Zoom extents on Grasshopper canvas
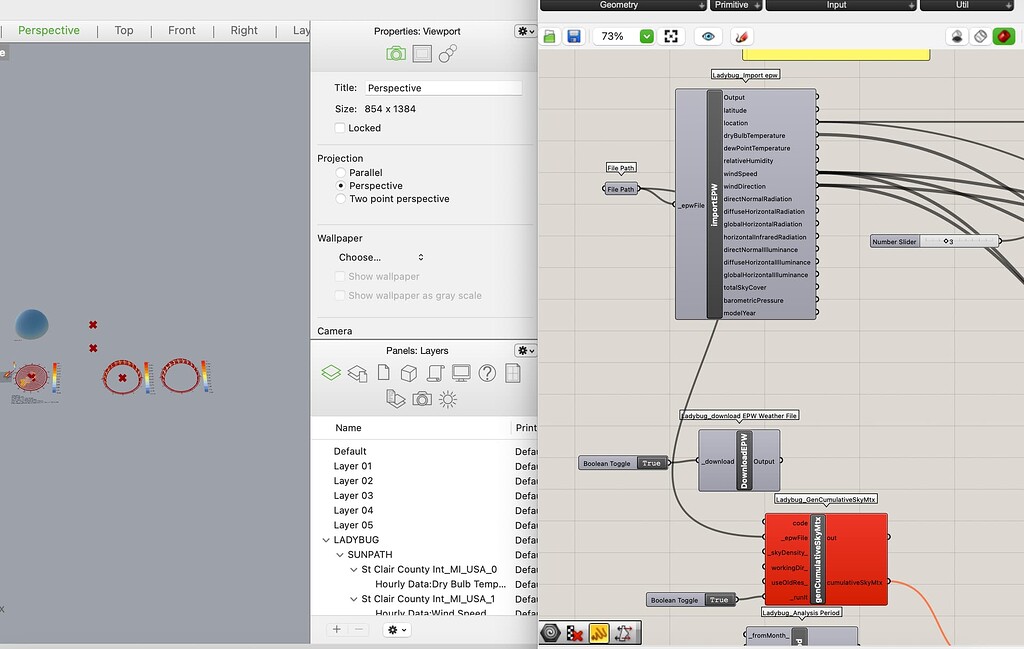1024x649 pixels. click(x=671, y=37)
